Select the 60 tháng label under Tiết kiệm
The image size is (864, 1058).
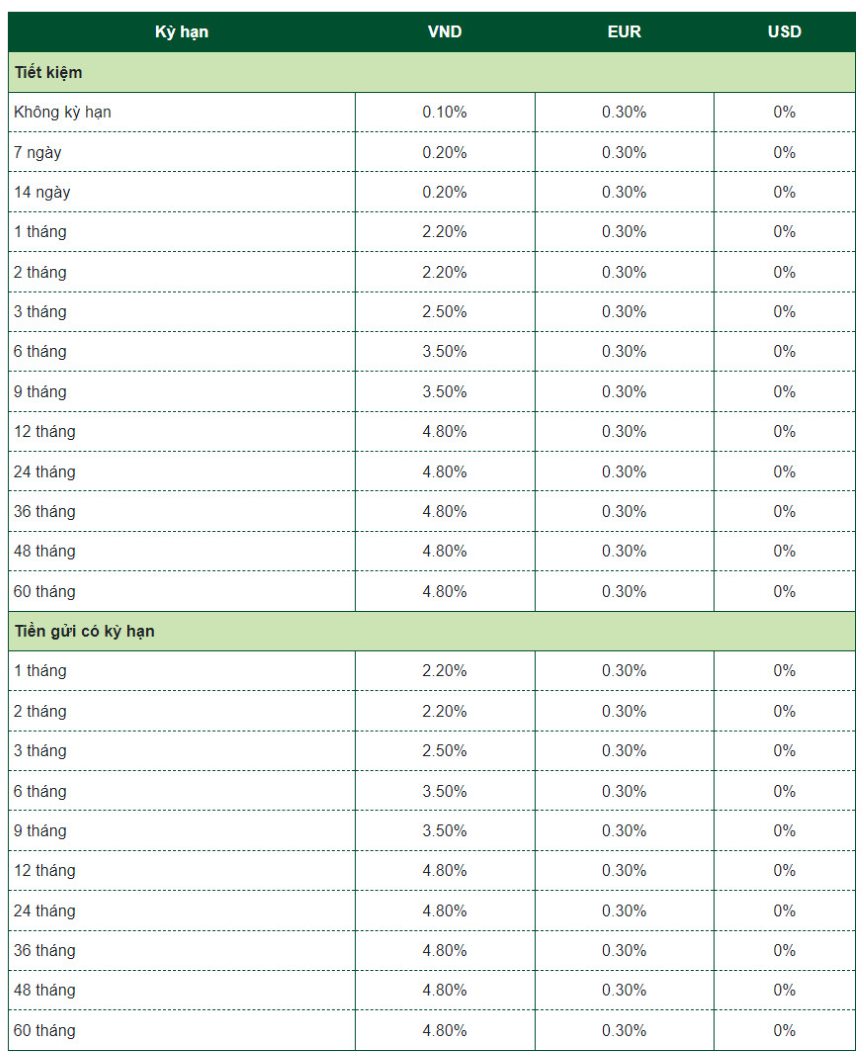pyautogui.click(x=44, y=591)
